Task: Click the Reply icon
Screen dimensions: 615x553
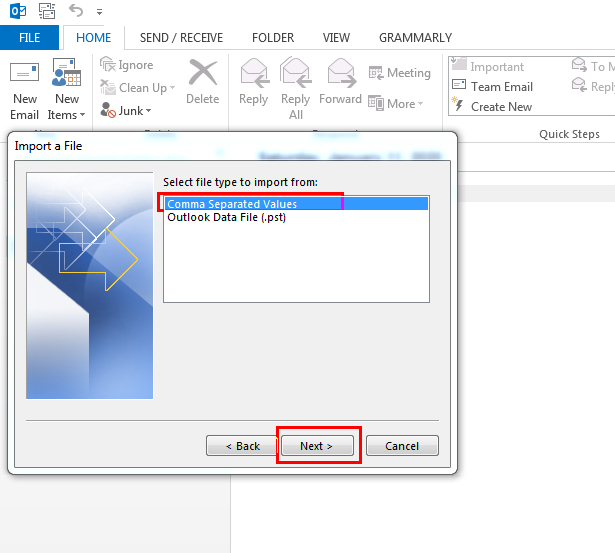Action: point(255,73)
